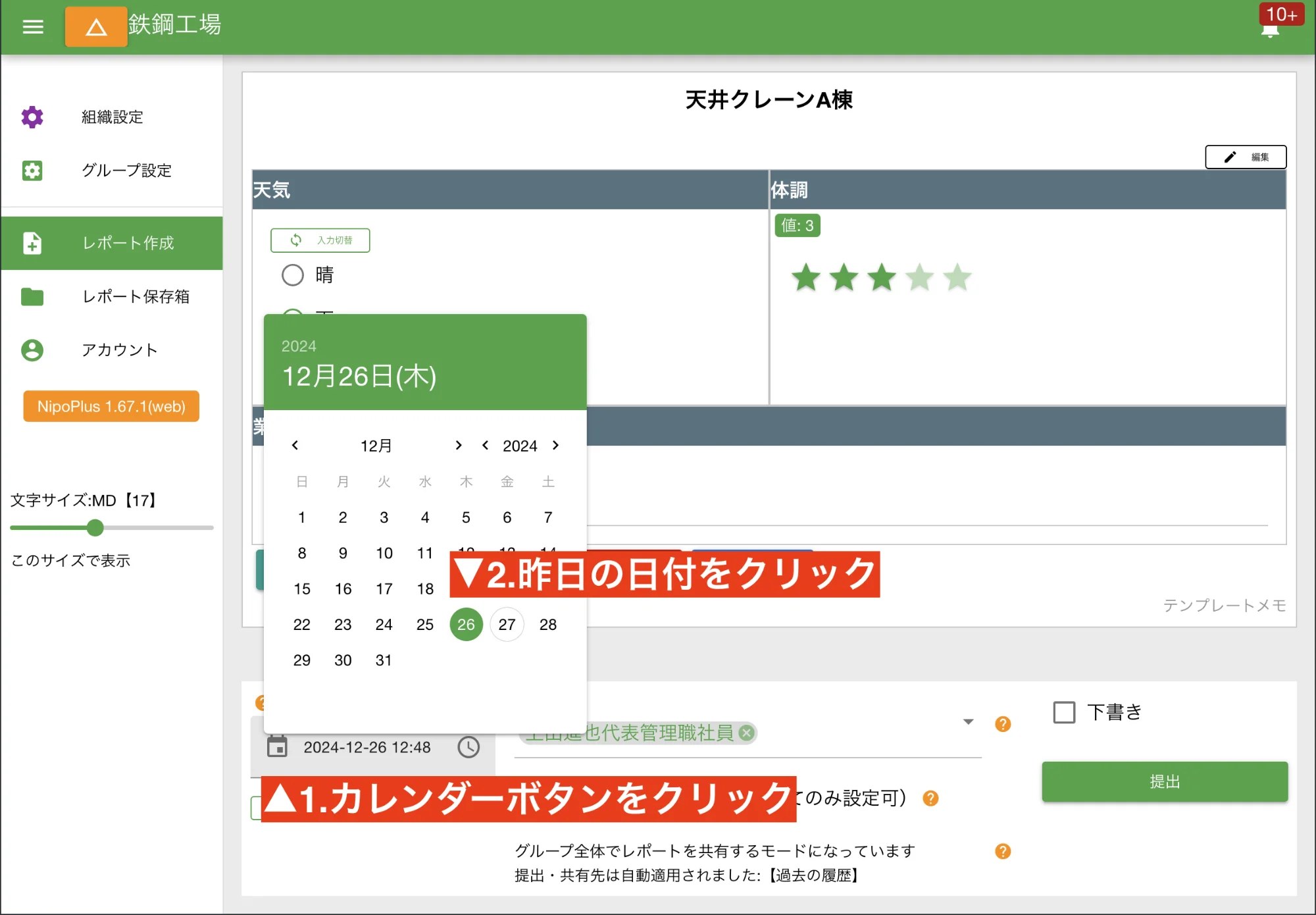
Task: Select December 27 in the calendar
Action: (507, 624)
